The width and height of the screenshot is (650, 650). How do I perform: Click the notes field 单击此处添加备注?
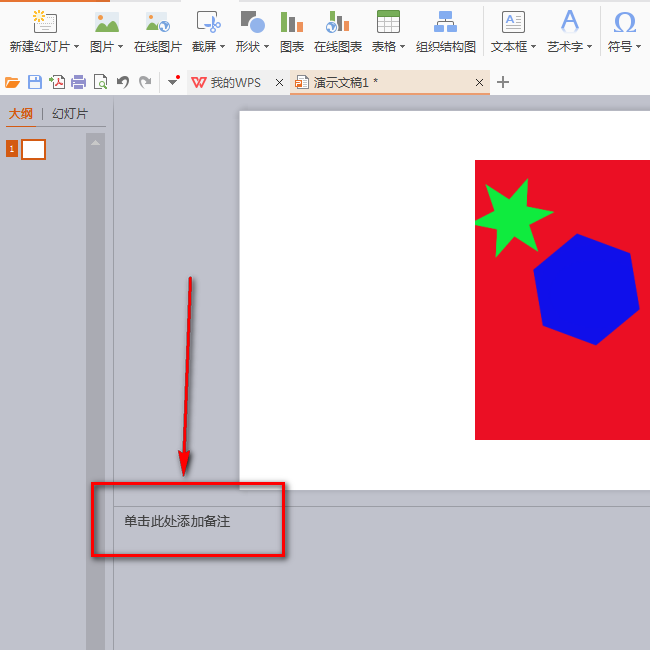click(x=177, y=521)
